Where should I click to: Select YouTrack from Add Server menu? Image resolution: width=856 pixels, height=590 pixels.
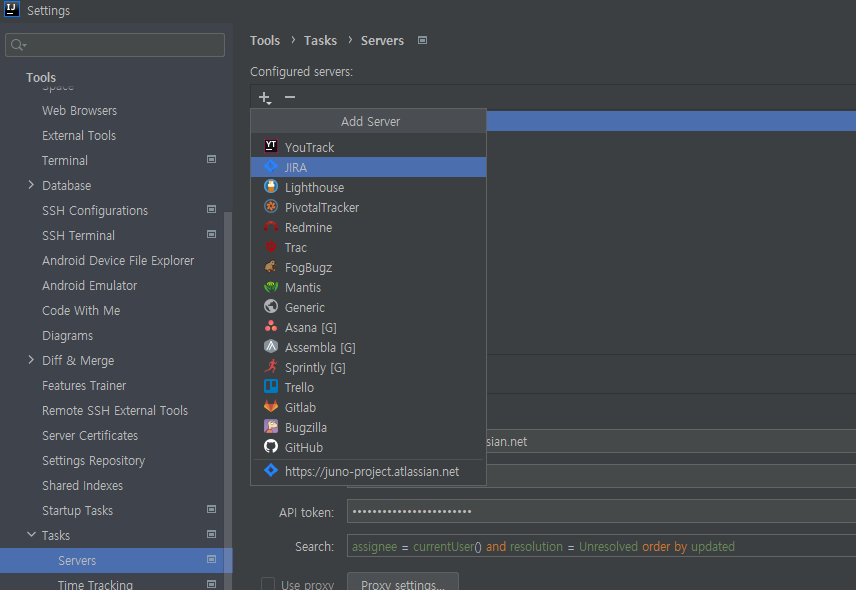tap(368, 147)
